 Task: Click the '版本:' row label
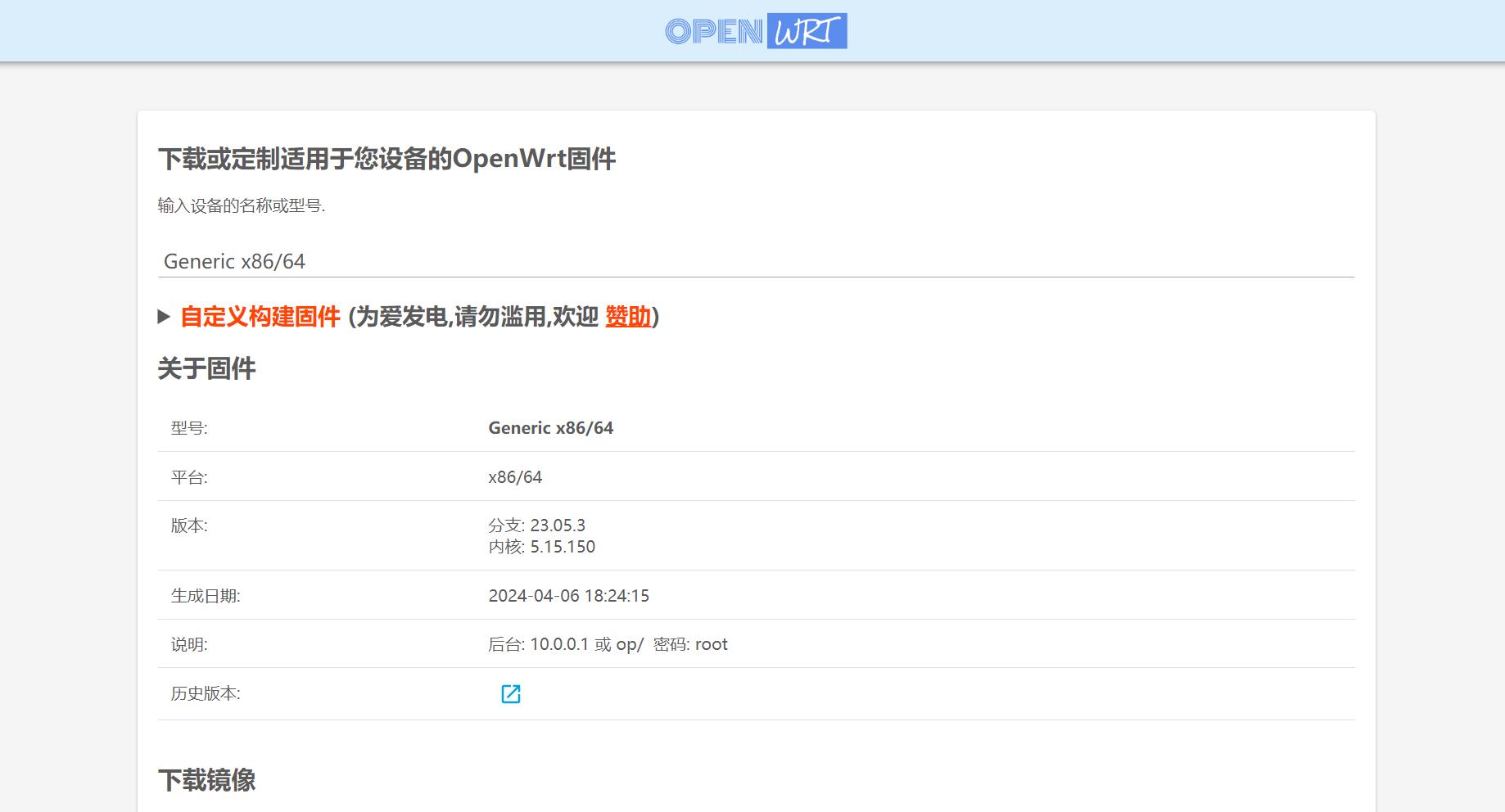click(189, 526)
